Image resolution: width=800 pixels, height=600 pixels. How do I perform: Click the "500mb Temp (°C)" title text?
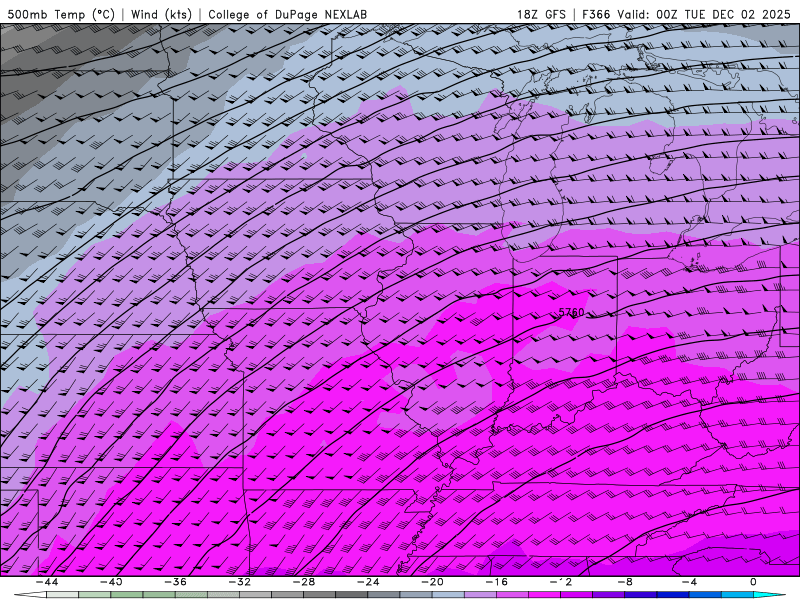tap(61, 14)
